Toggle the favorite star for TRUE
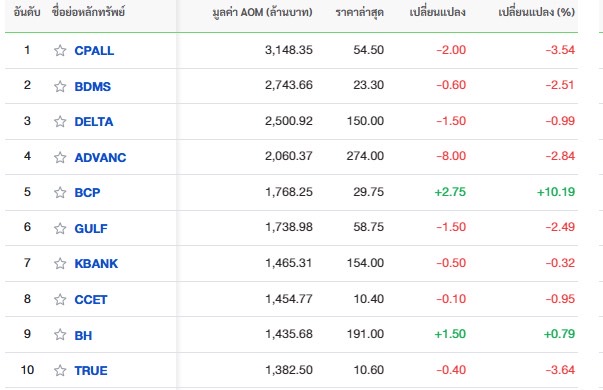Image resolution: width=603 pixels, height=390 pixels. pos(60,370)
